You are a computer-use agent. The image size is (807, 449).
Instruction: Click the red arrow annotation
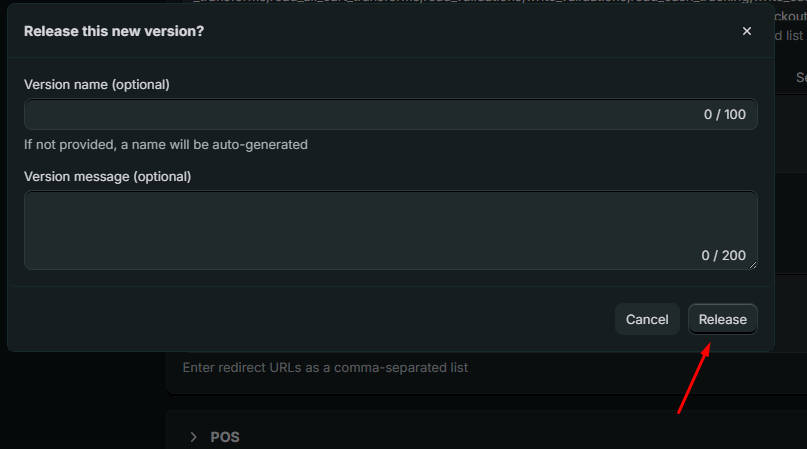[x=695, y=377]
